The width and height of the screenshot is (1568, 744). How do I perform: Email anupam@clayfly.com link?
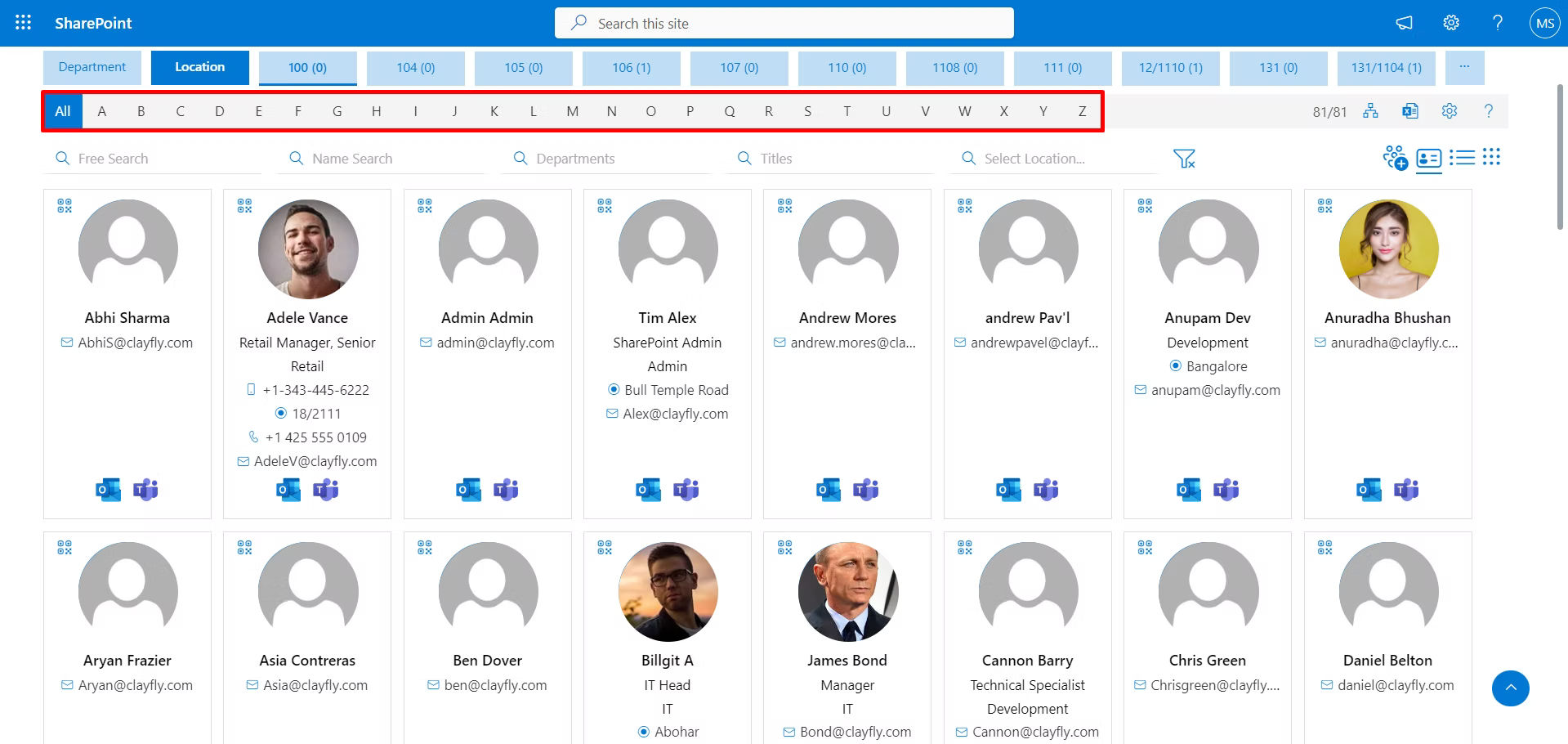point(1216,390)
